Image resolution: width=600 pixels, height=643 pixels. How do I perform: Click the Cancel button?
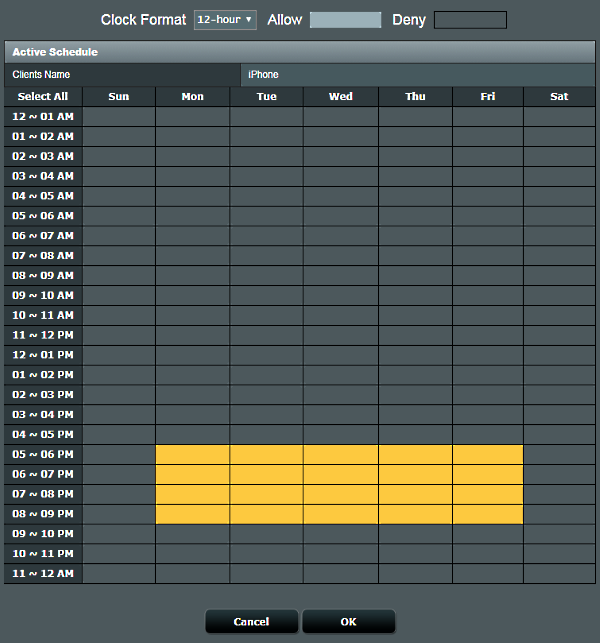(251, 622)
